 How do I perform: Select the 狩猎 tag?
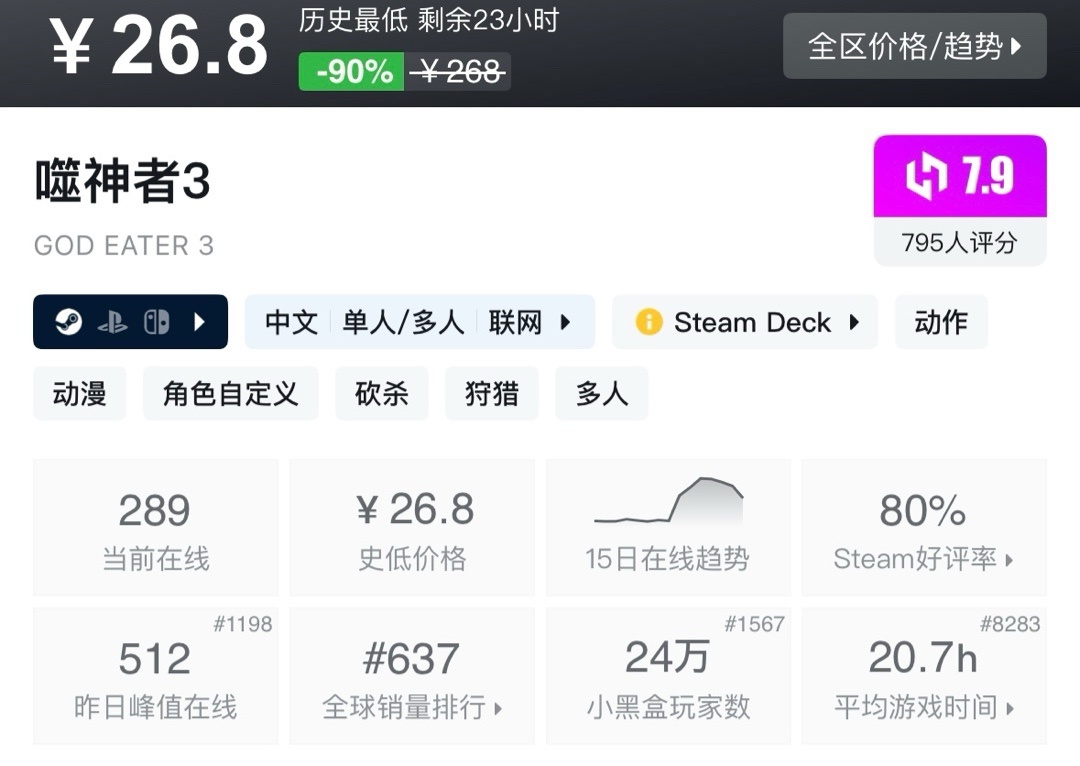pyautogui.click(x=492, y=393)
